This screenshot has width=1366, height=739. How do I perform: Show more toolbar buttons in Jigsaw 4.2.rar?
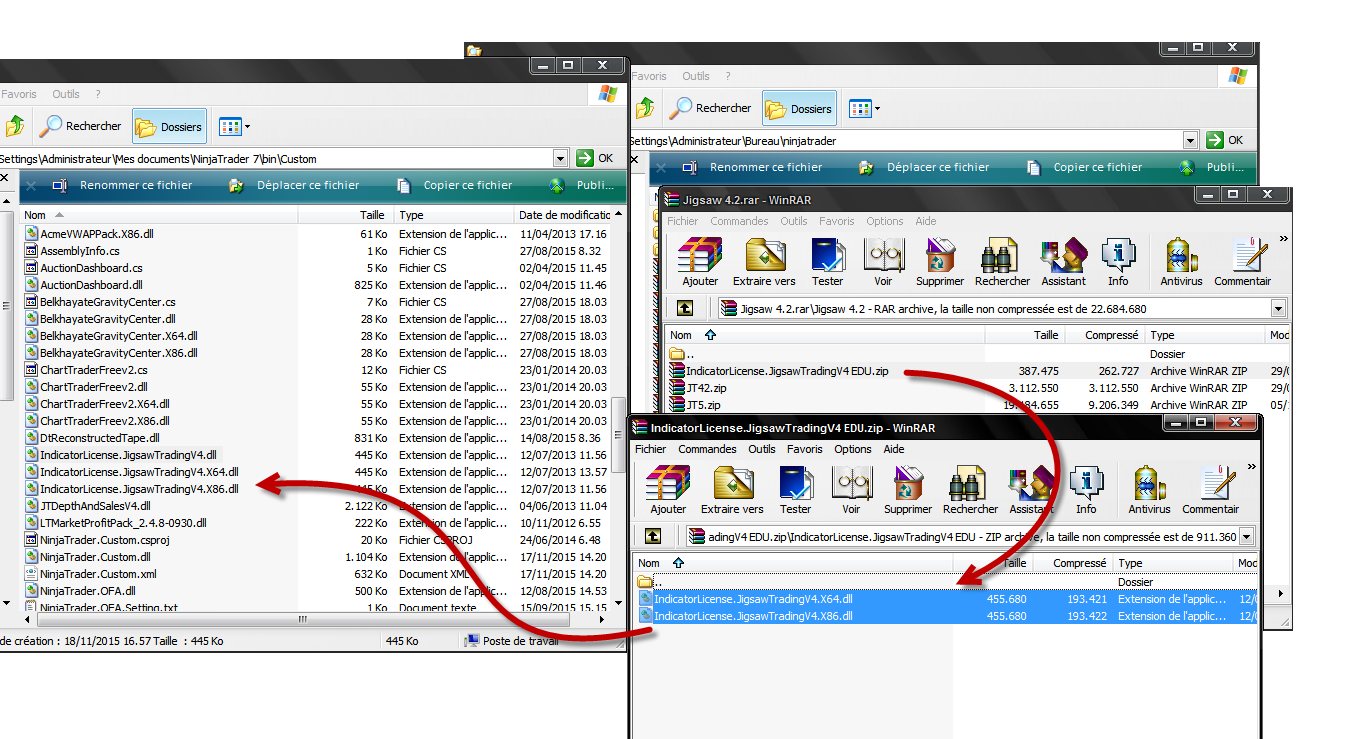pyautogui.click(x=1284, y=239)
